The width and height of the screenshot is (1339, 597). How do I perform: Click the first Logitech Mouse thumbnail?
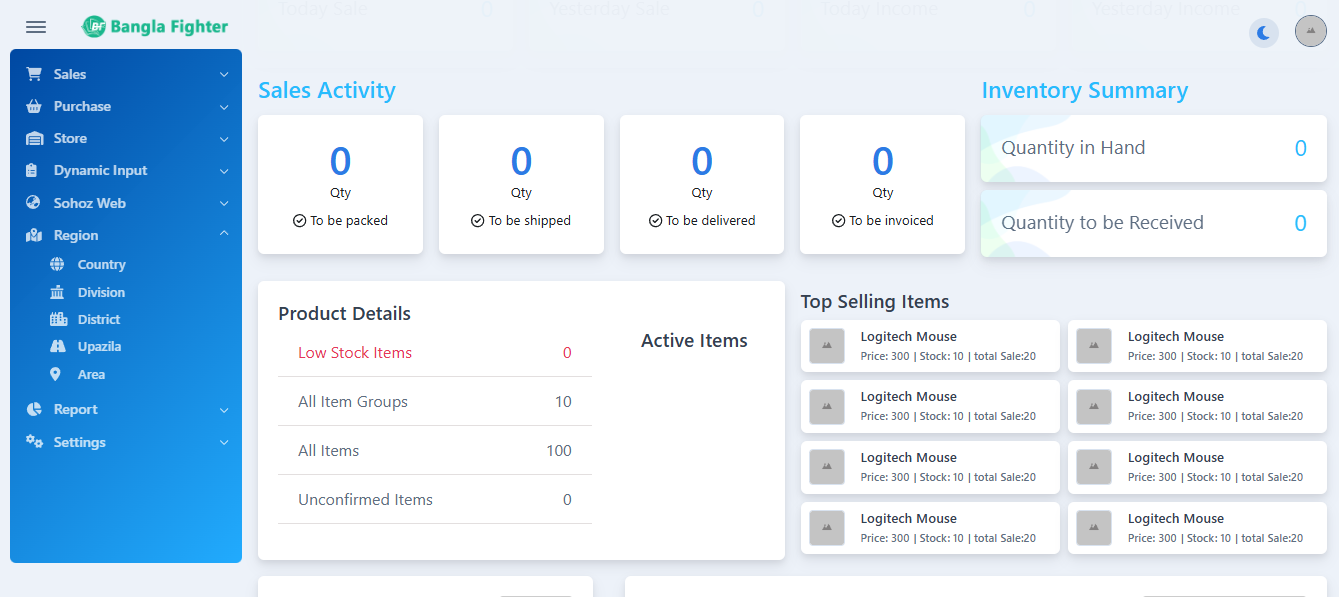[827, 346]
